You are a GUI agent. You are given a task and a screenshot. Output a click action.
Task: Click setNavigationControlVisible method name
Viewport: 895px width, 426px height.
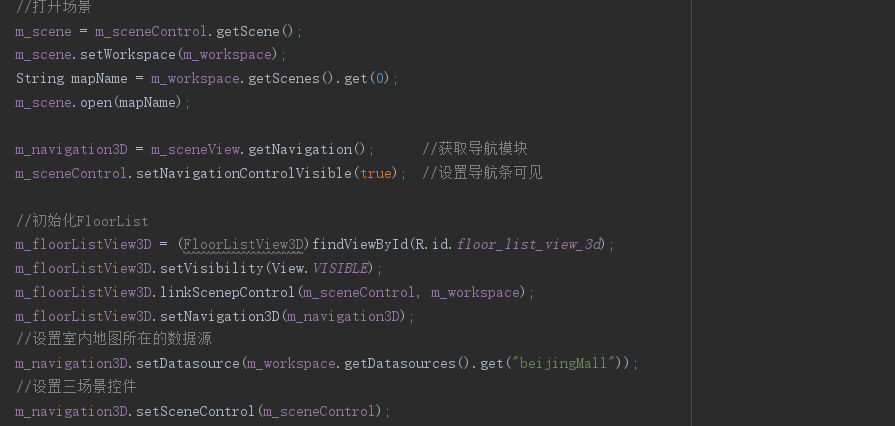[x=244, y=174]
